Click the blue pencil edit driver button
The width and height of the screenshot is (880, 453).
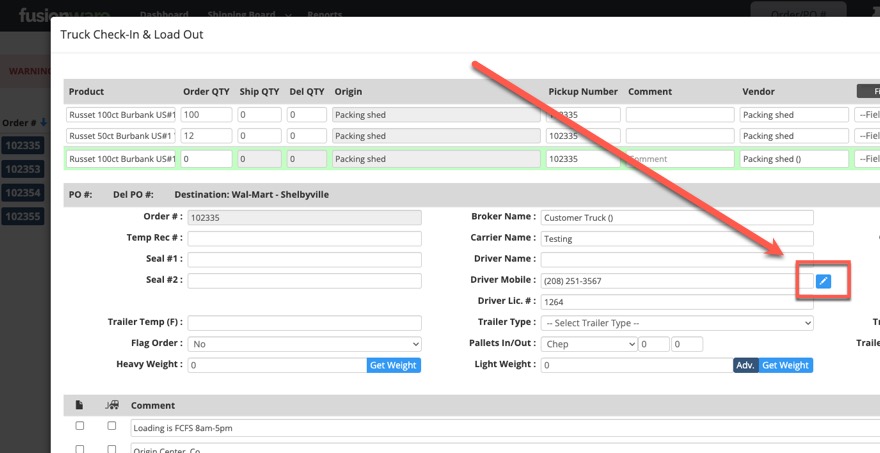tap(823, 281)
